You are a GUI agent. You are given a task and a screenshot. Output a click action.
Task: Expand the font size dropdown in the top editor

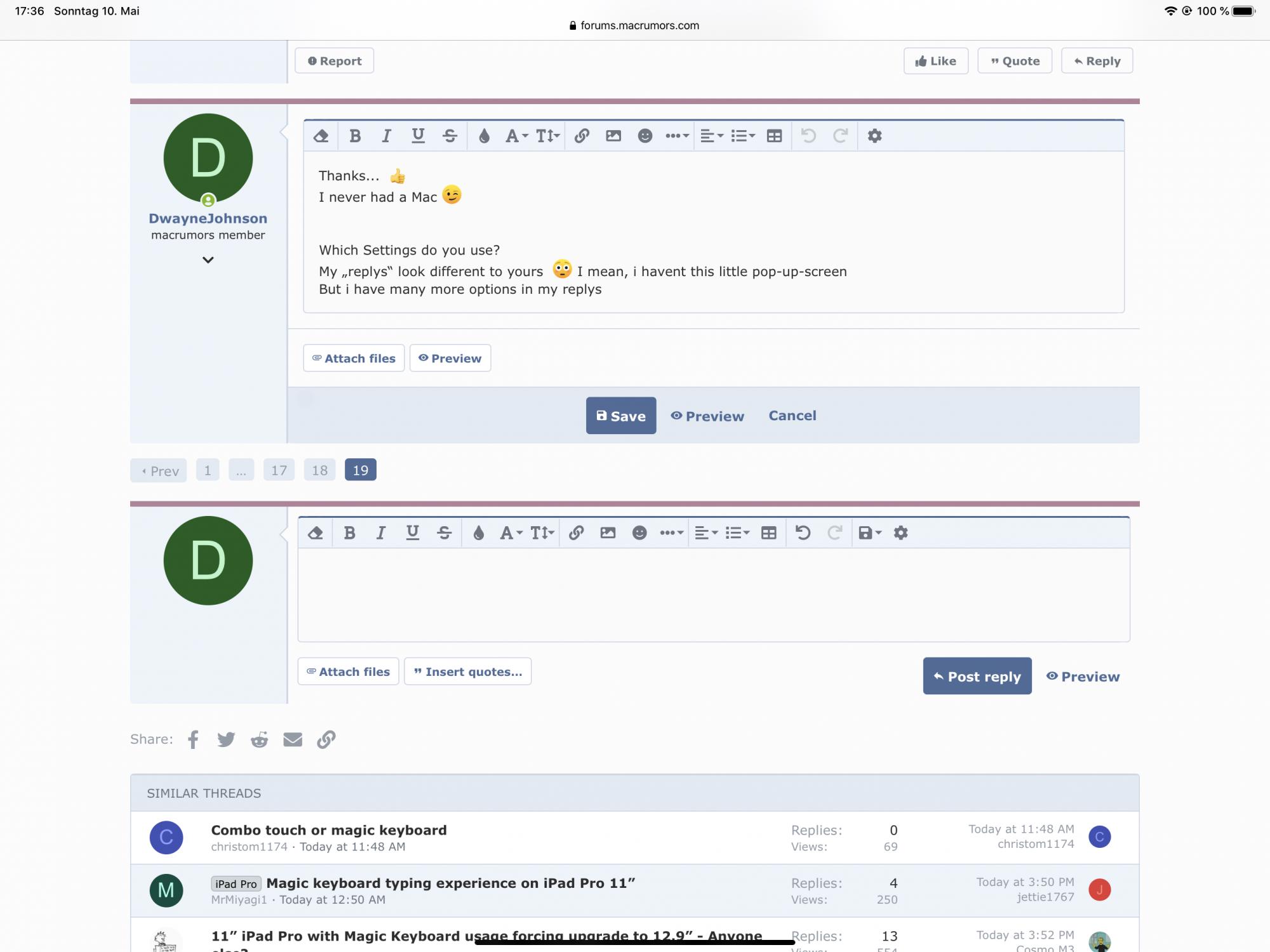[x=547, y=136]
